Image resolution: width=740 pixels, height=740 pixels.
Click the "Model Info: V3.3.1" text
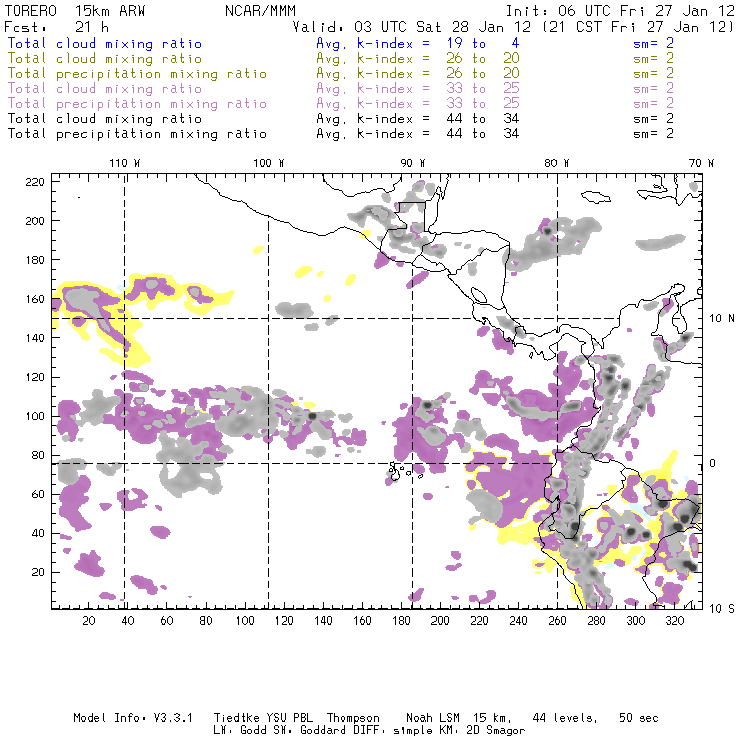pos(133,718)
